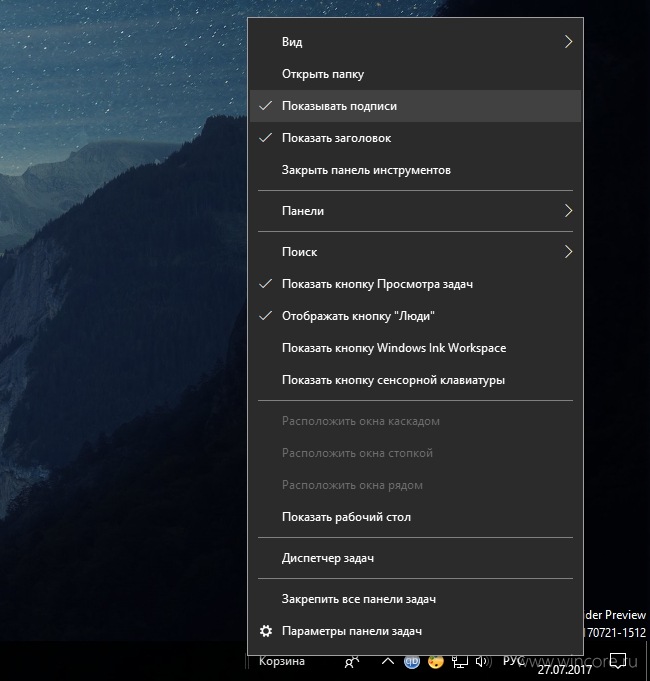
Task: Choose 'Показать рабочий стол'
Action: point(416,517)
